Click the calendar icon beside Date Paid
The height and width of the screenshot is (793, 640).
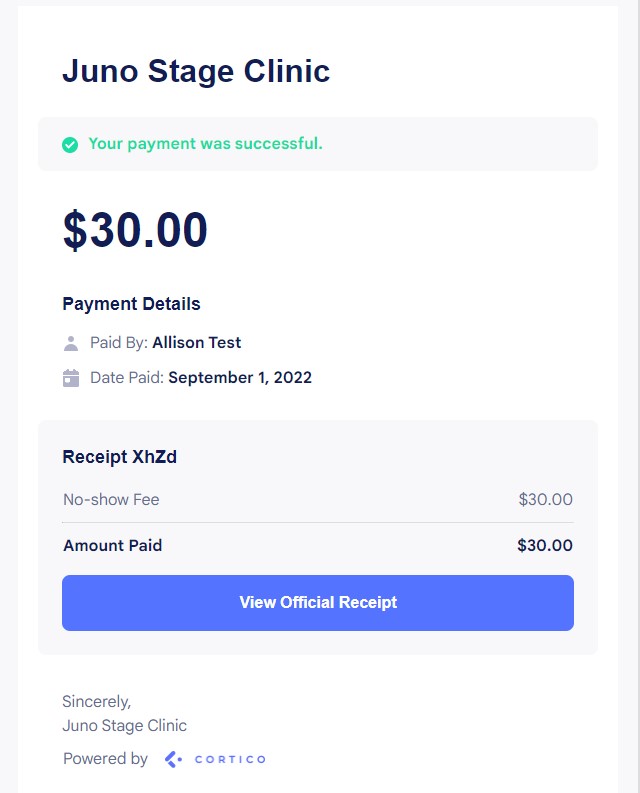71,378
